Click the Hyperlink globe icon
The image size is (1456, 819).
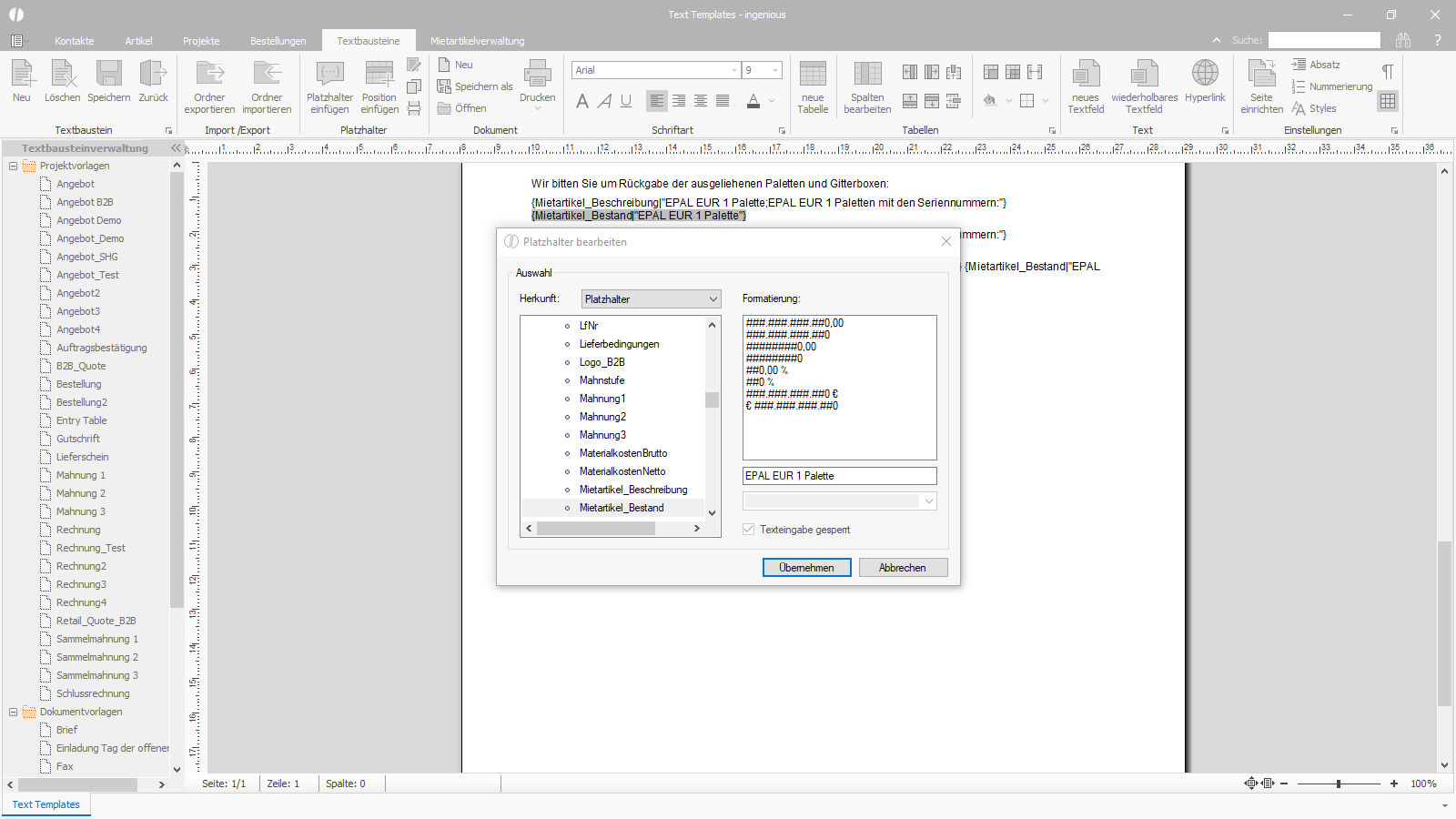point(1205,73)
